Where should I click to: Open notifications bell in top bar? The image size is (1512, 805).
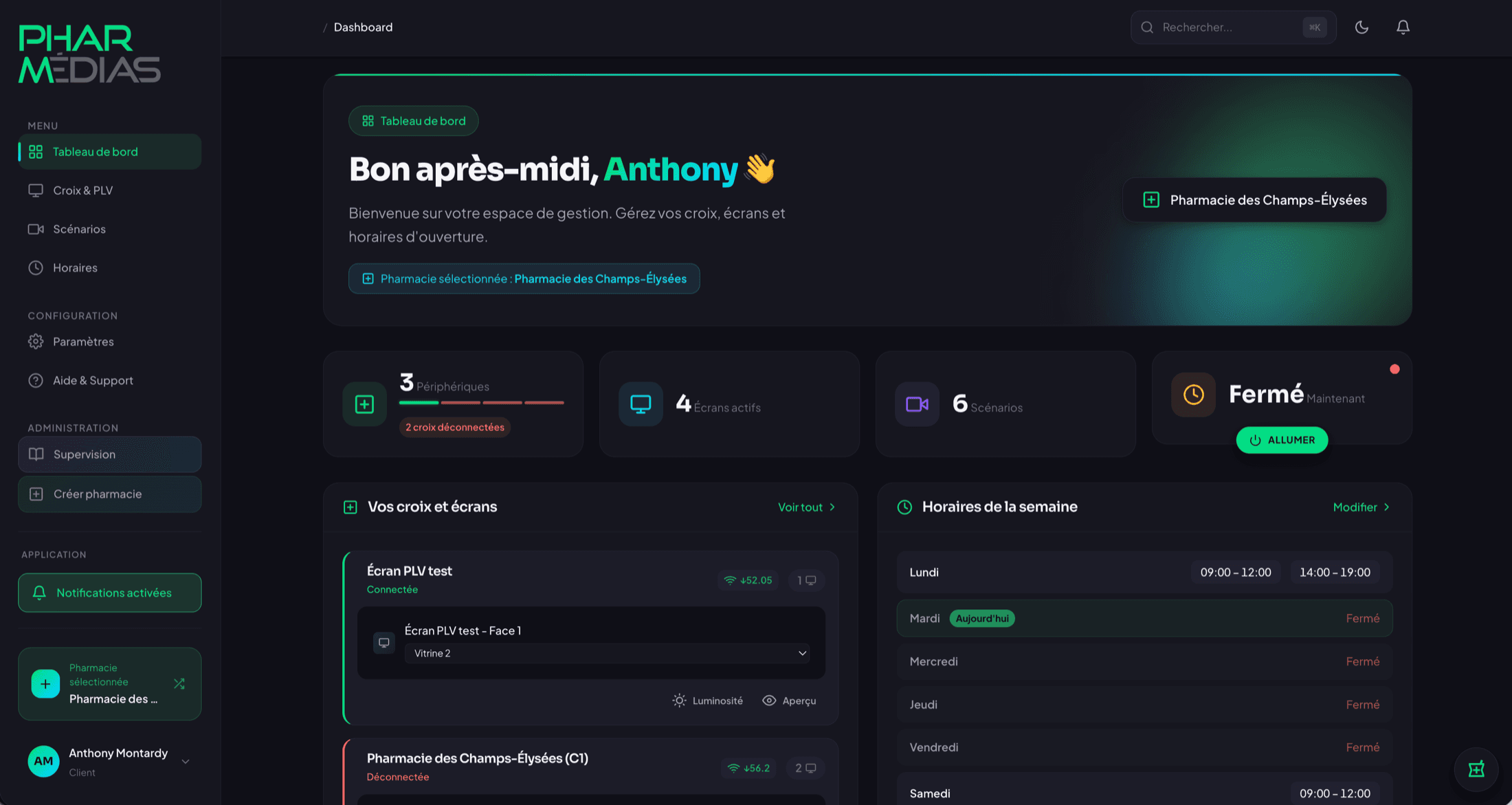click(x=1403, y=27)
